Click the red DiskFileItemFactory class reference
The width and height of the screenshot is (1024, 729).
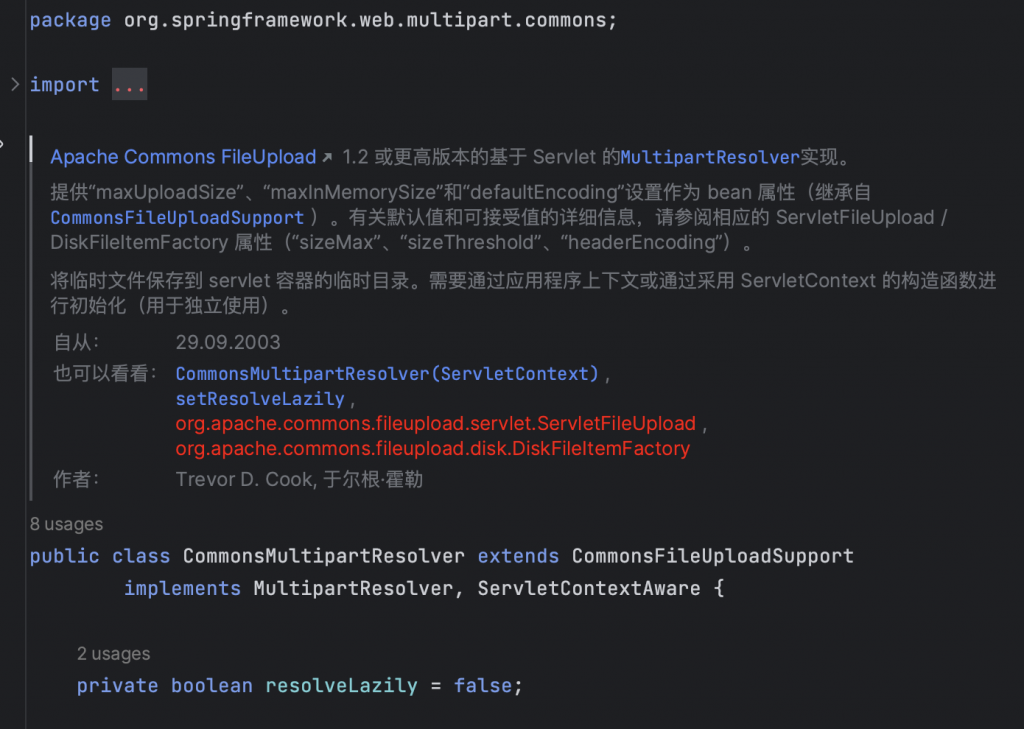(432, 449)
